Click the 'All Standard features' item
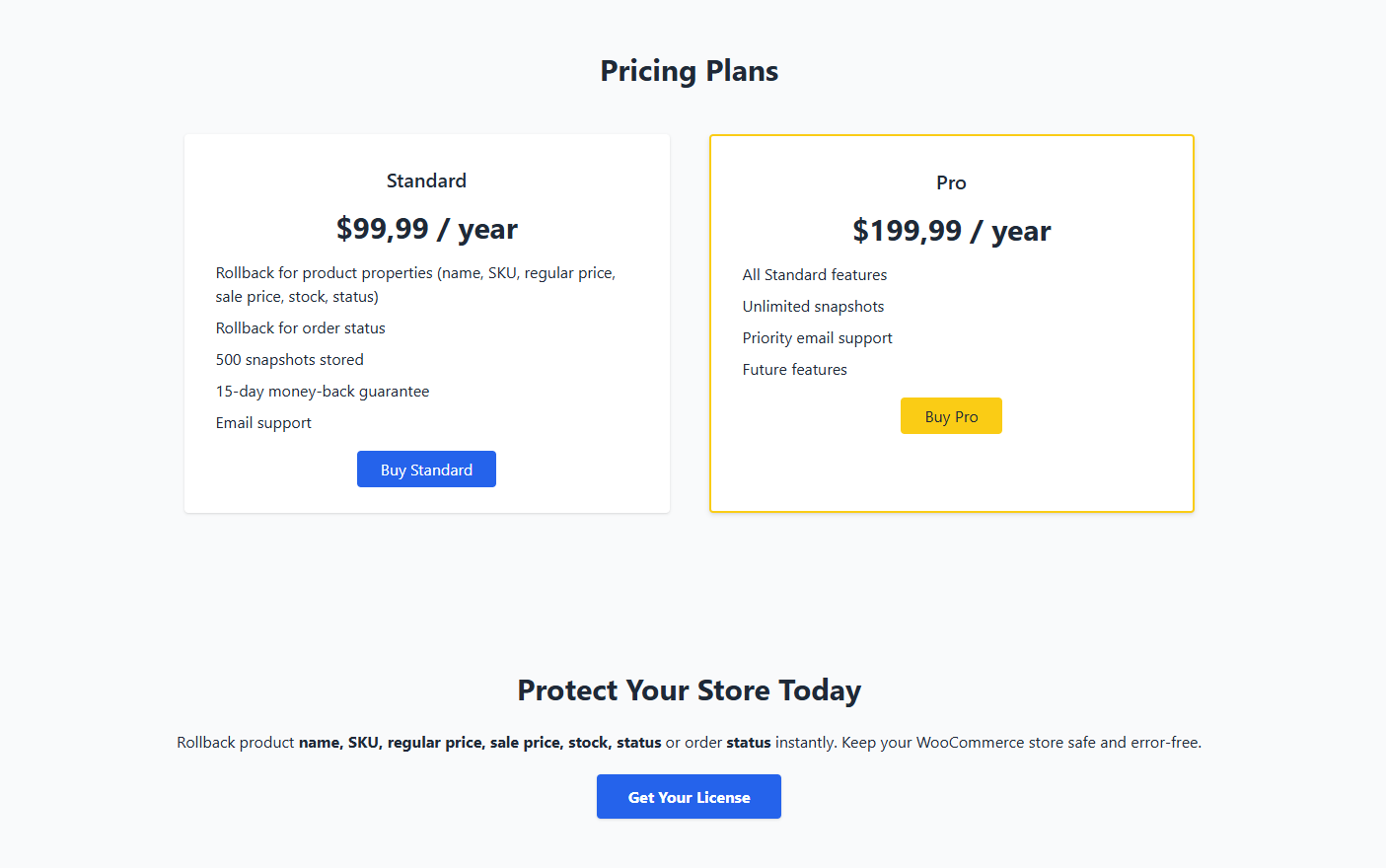The image size is (1386, 868). [x=814, y=275]
